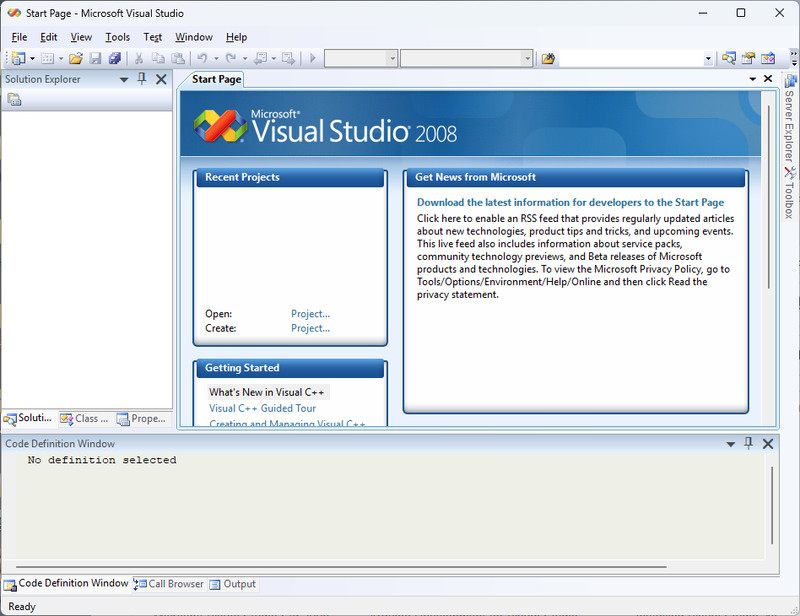Click the Create Project link

coord(310,328)
